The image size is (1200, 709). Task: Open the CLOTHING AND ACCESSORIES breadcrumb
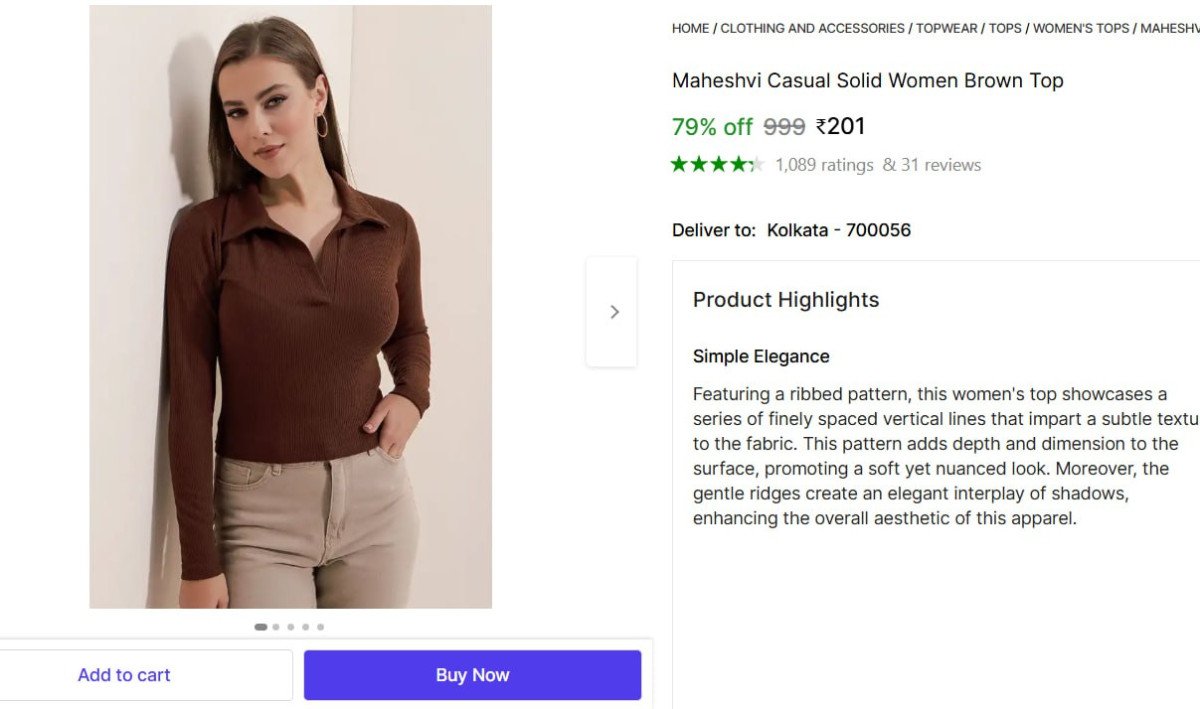811,28
